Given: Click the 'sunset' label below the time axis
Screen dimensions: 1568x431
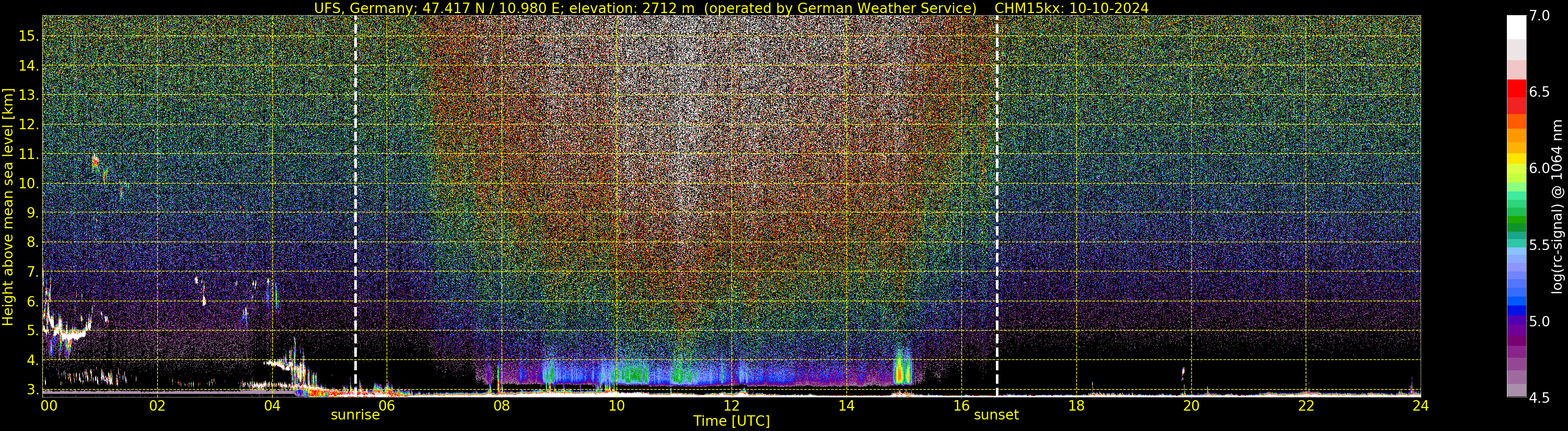Looking at the screenshot, I should pos(996,415).
